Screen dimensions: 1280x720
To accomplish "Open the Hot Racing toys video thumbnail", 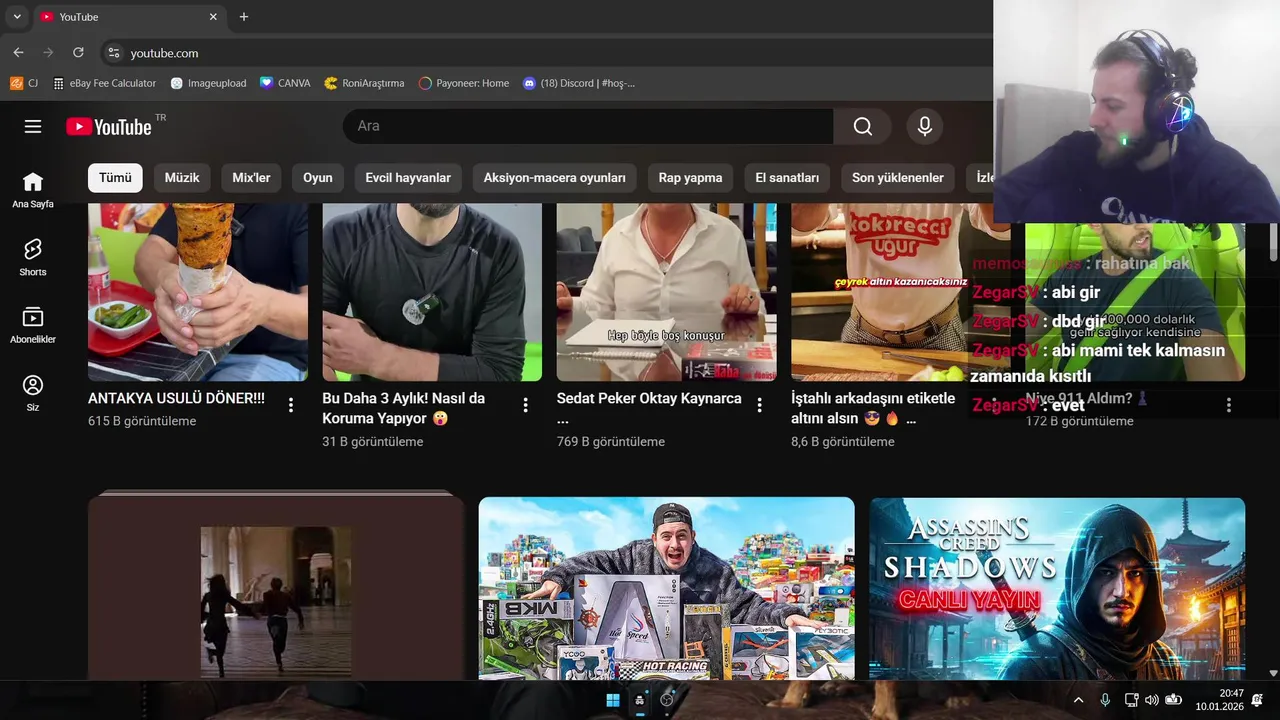I will pos(667,589).
